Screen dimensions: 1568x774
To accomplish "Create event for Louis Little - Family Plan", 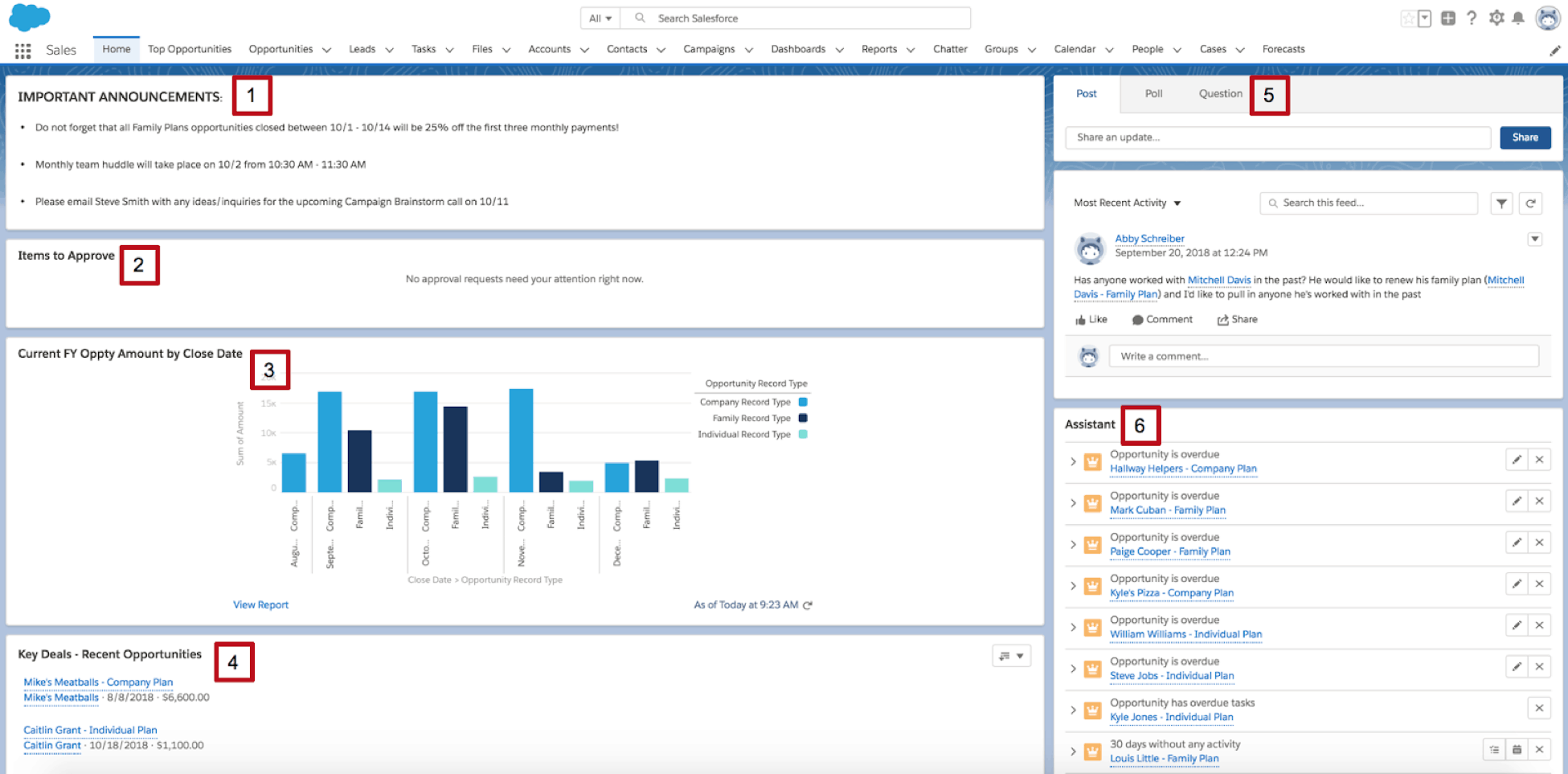I will tap(1517, 750).
